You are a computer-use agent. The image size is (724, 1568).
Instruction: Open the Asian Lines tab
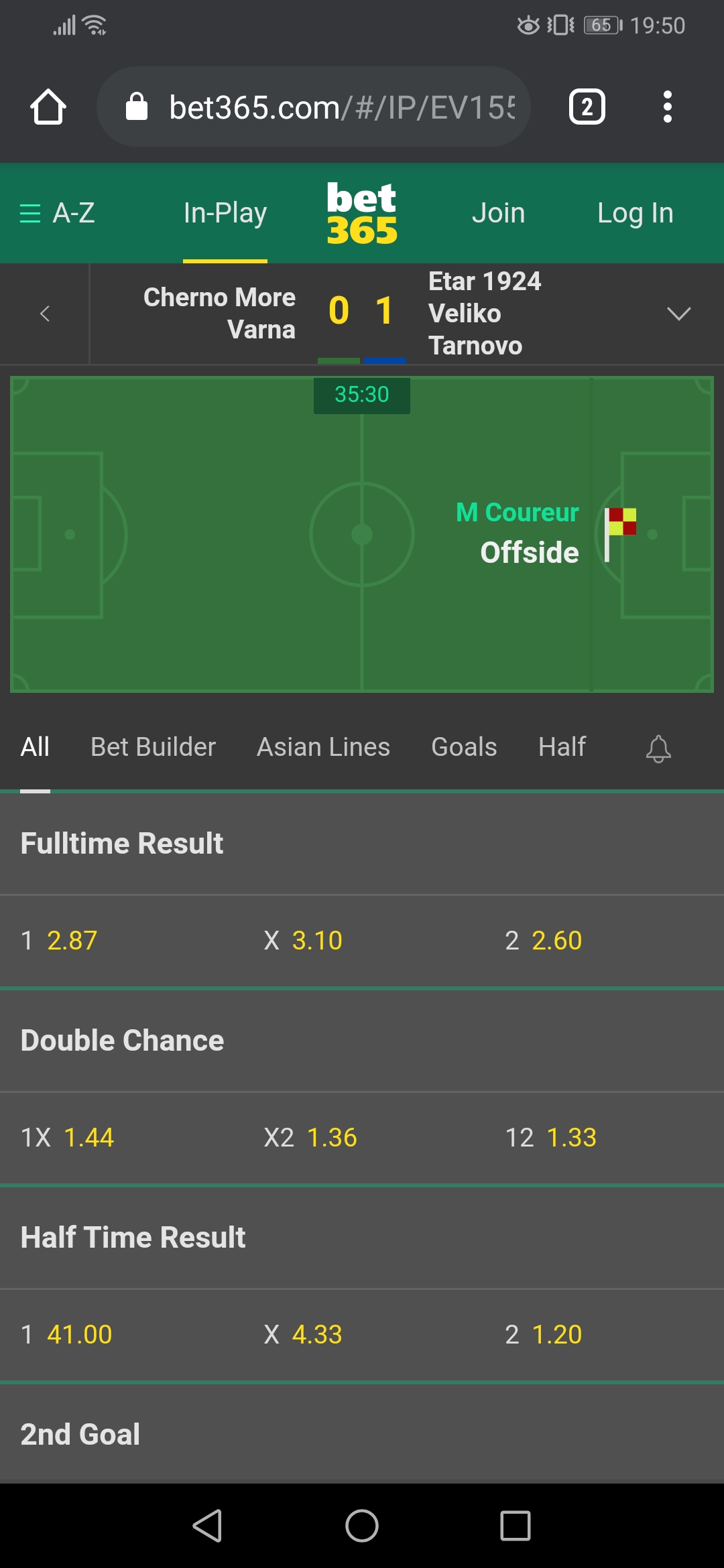[x=323, y=747]
